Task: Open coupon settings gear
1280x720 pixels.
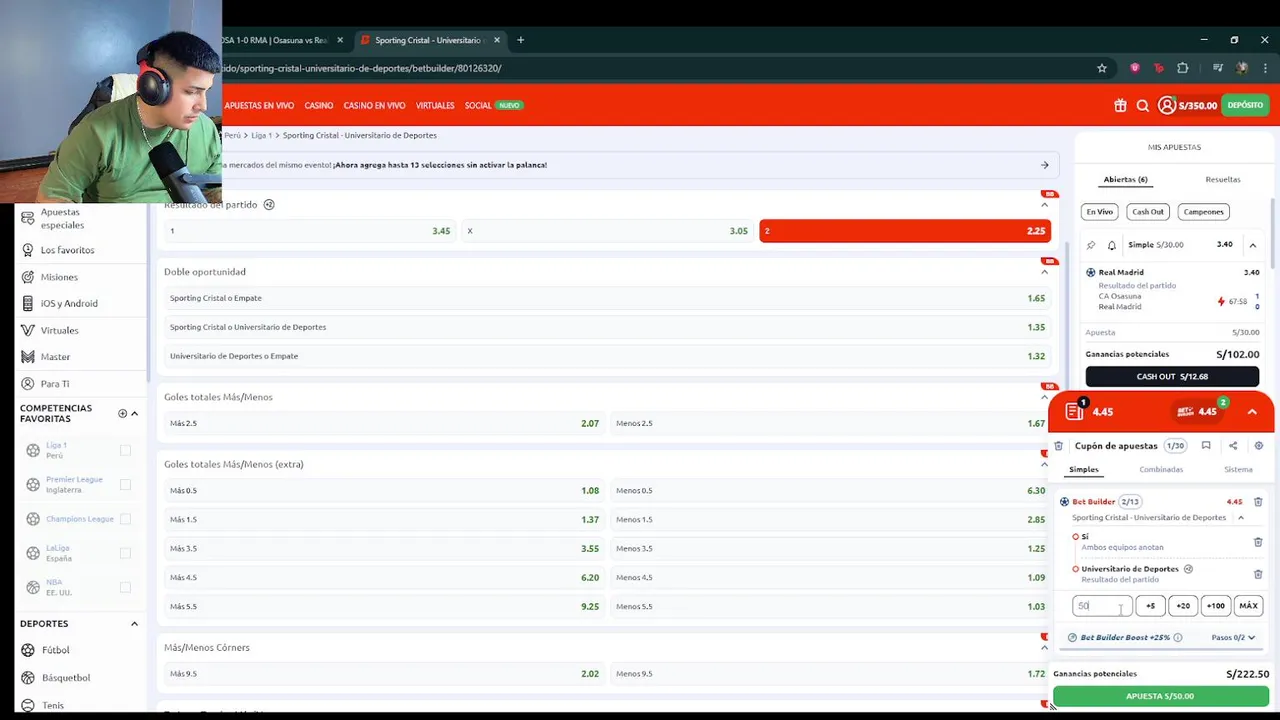Action: 1259,446
